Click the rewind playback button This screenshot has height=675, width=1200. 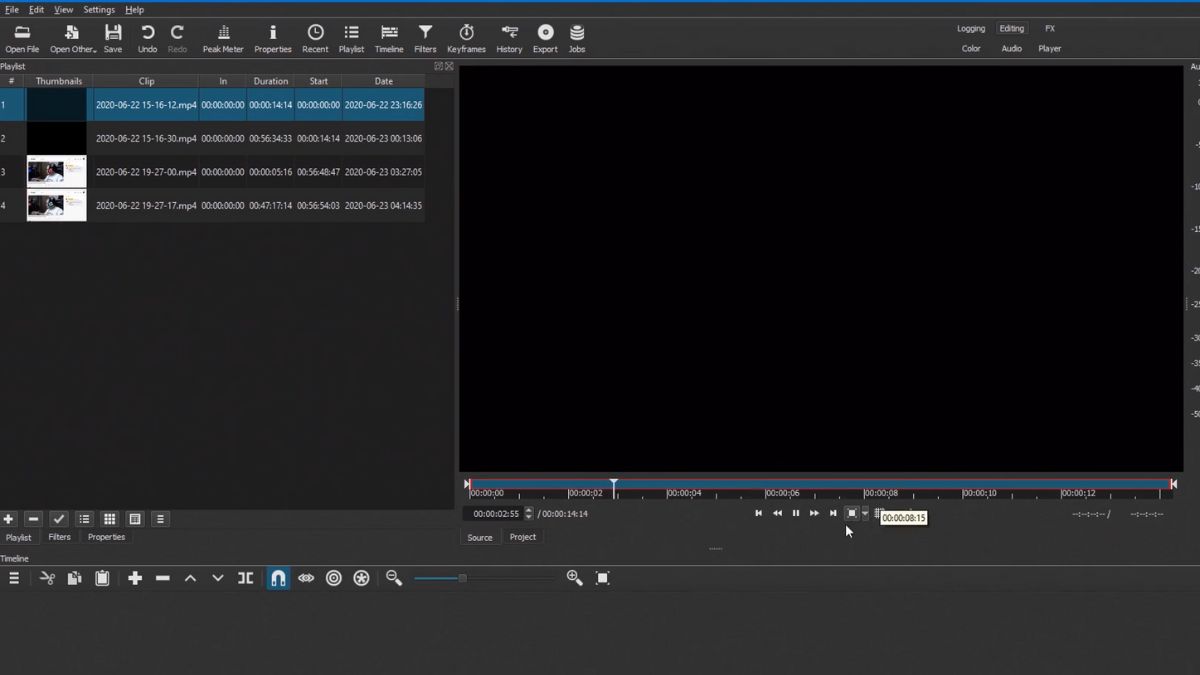pos(777,513)
